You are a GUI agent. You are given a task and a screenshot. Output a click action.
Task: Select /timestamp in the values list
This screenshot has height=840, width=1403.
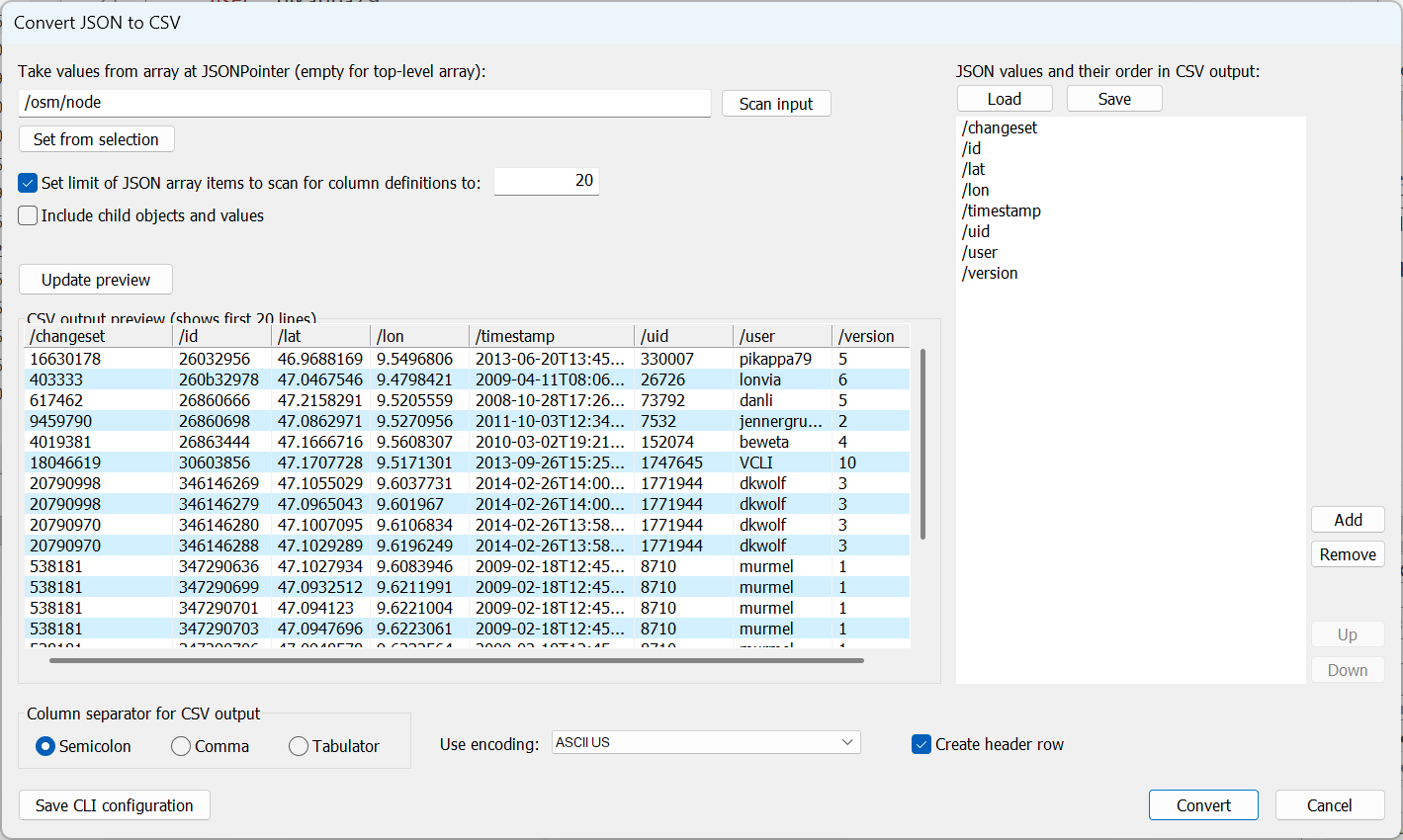[x=1002, y=210]
